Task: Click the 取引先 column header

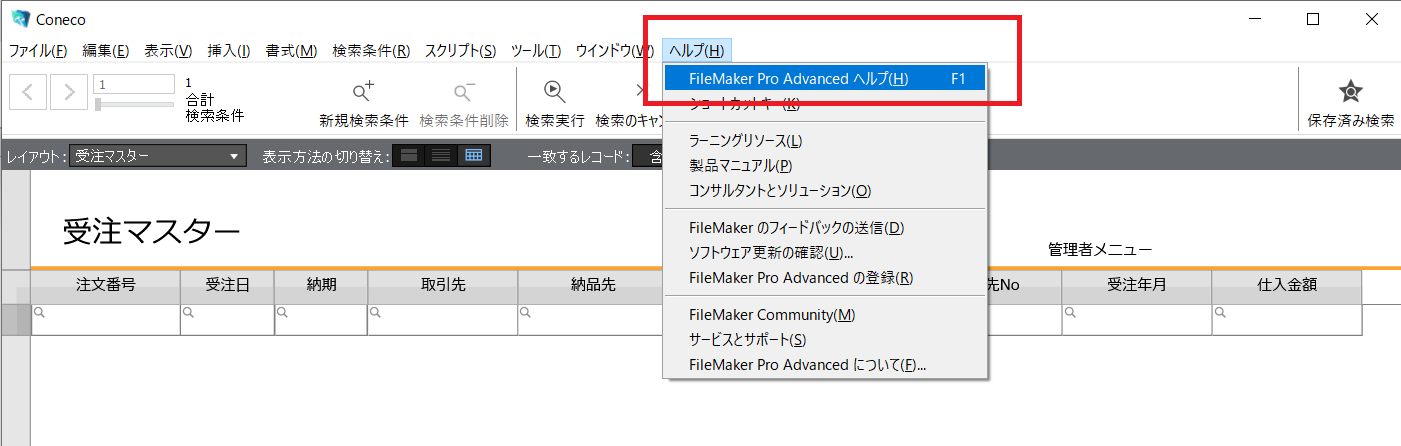Action: [443, 285]
